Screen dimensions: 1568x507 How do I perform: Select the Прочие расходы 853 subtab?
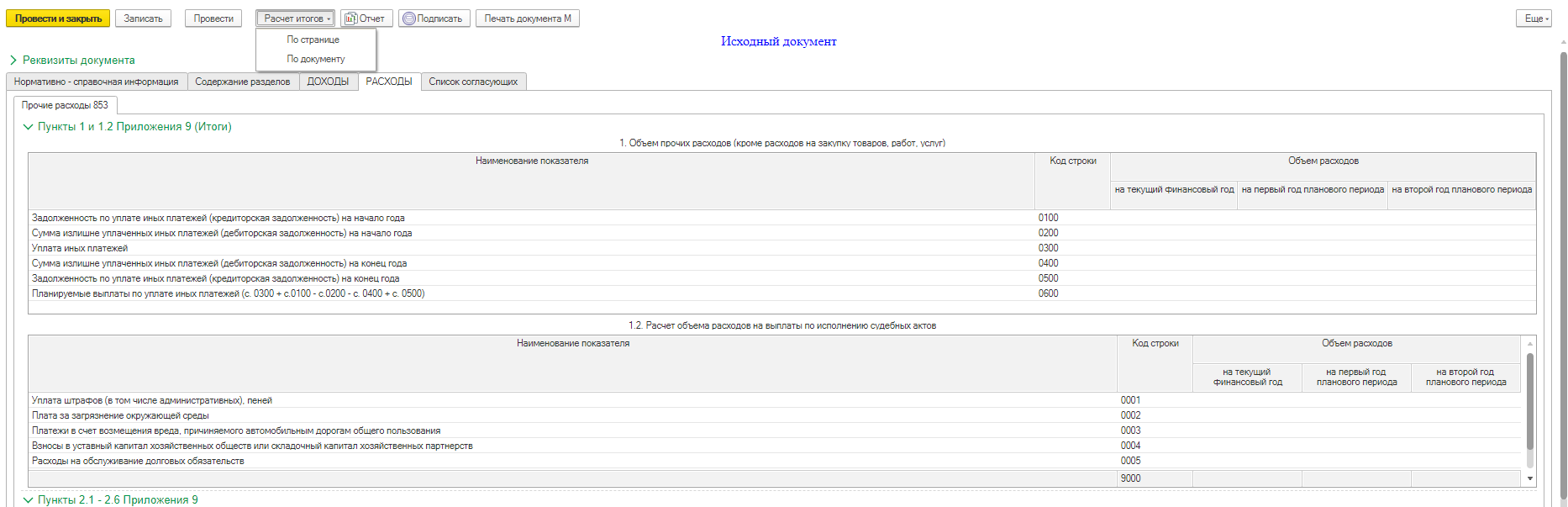(65, 105)
